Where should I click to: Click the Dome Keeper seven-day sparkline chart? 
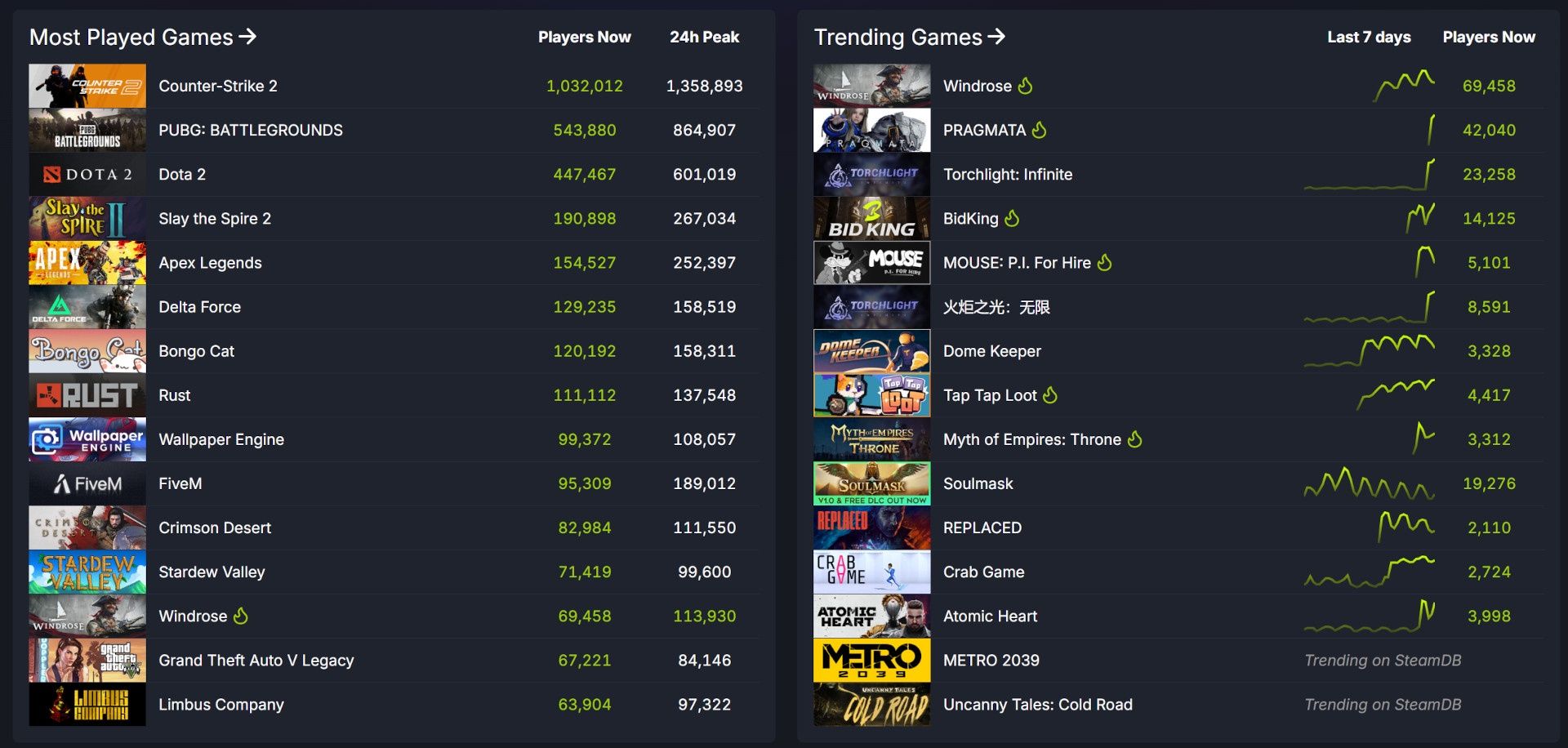click(1370, 351)
